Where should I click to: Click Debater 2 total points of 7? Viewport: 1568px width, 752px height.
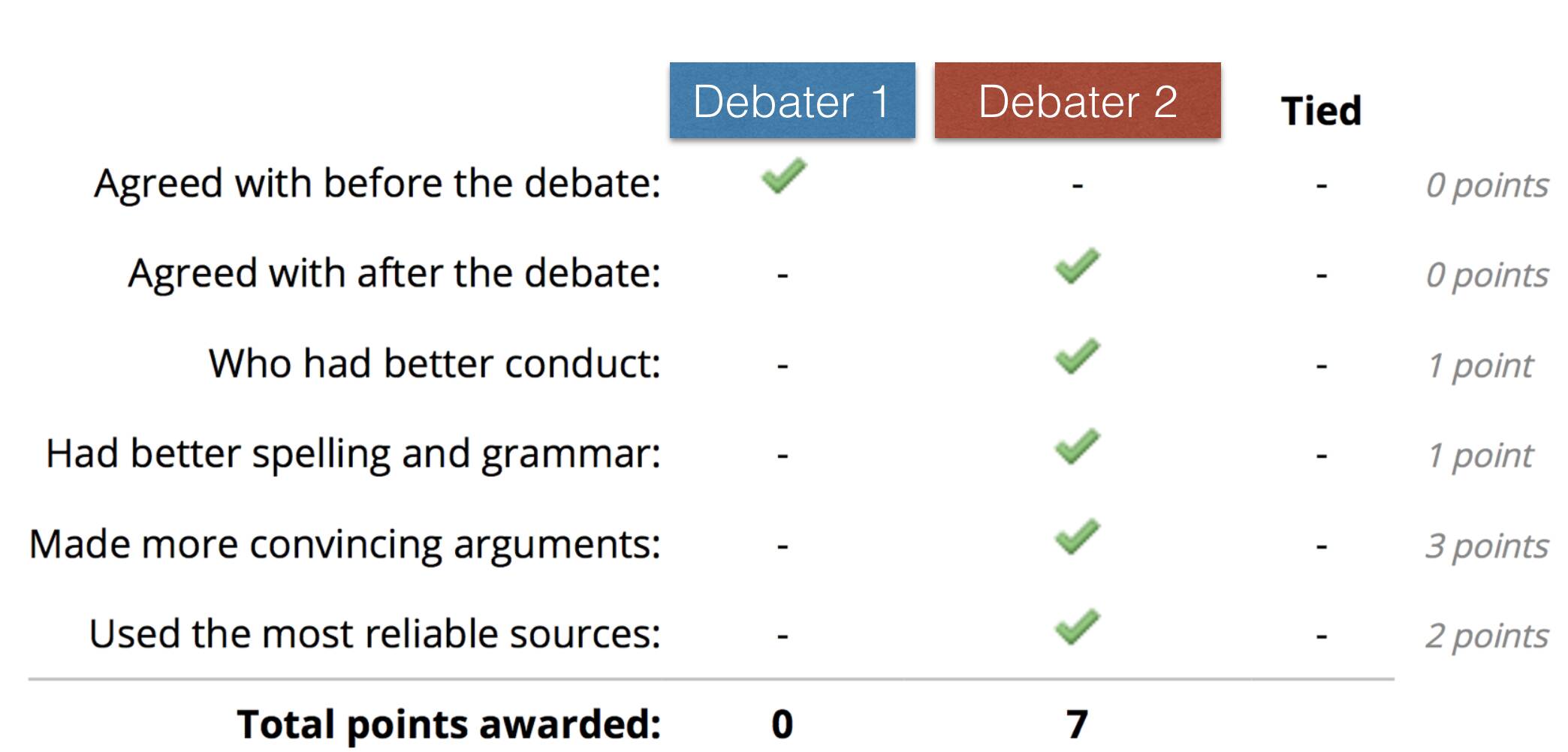[x=1077, y=724]
